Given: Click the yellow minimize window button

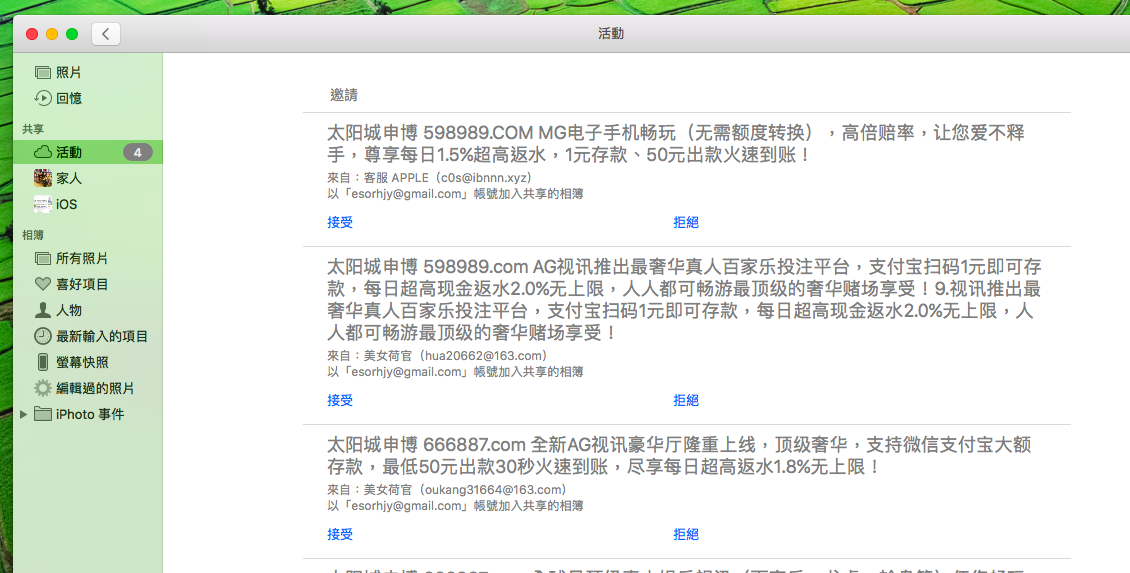Looking at the screenshot, I should [x=52, y=34].
